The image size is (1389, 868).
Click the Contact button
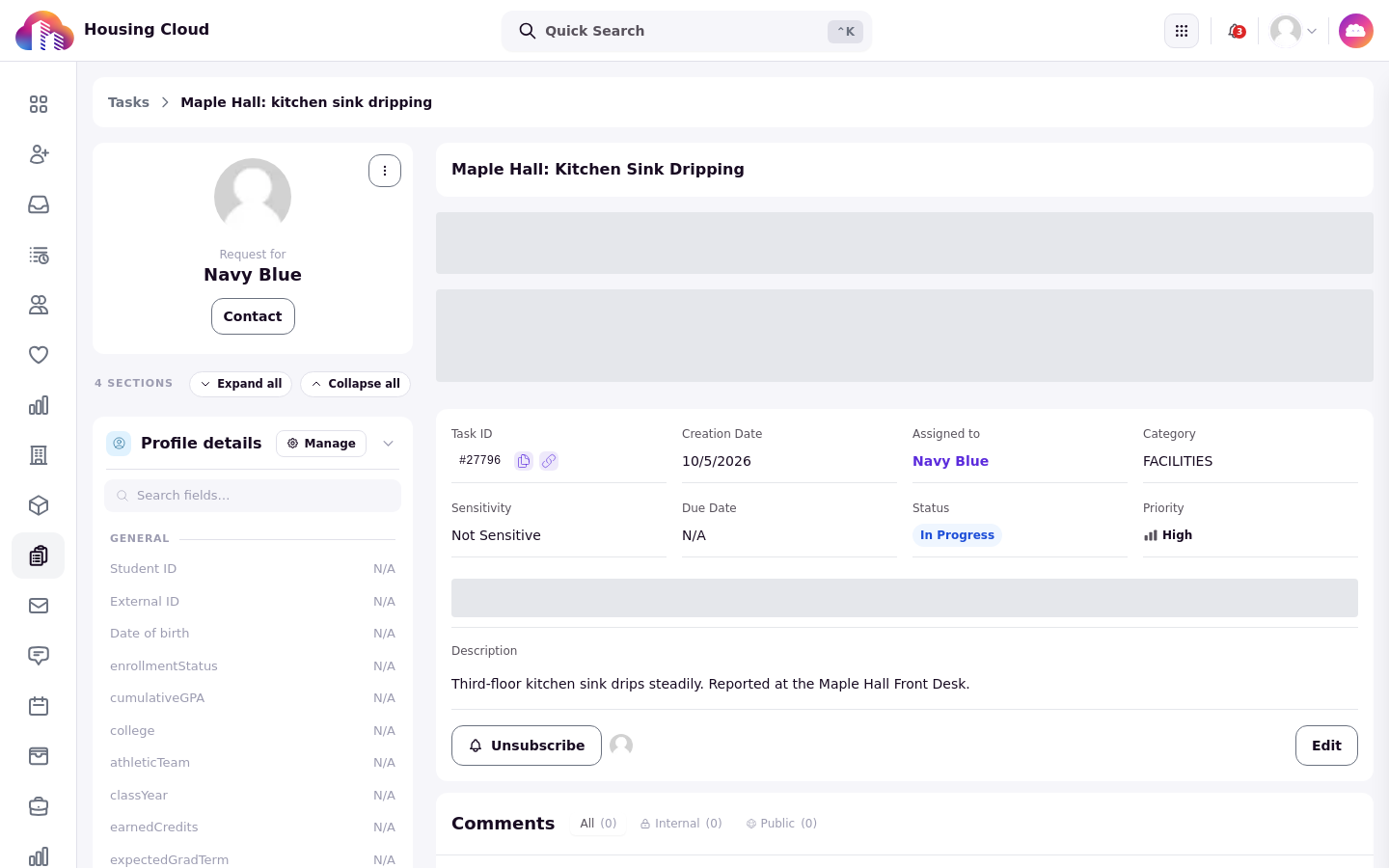253,316
